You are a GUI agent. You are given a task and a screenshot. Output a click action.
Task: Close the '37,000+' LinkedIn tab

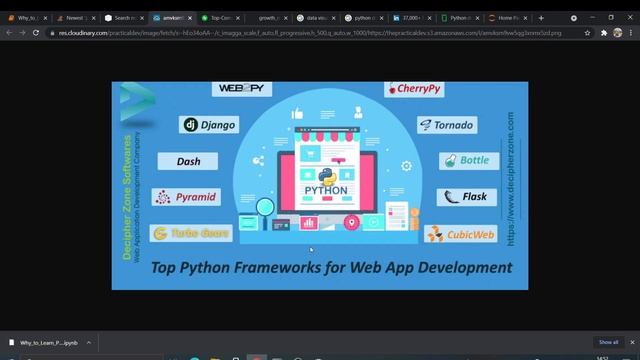(x=429, y=18)
